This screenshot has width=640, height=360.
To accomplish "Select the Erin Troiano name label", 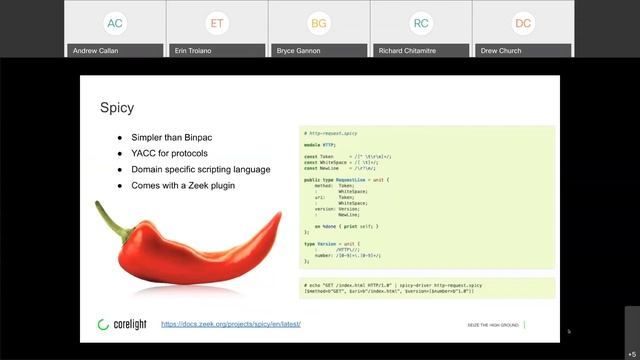I will 217,51.
